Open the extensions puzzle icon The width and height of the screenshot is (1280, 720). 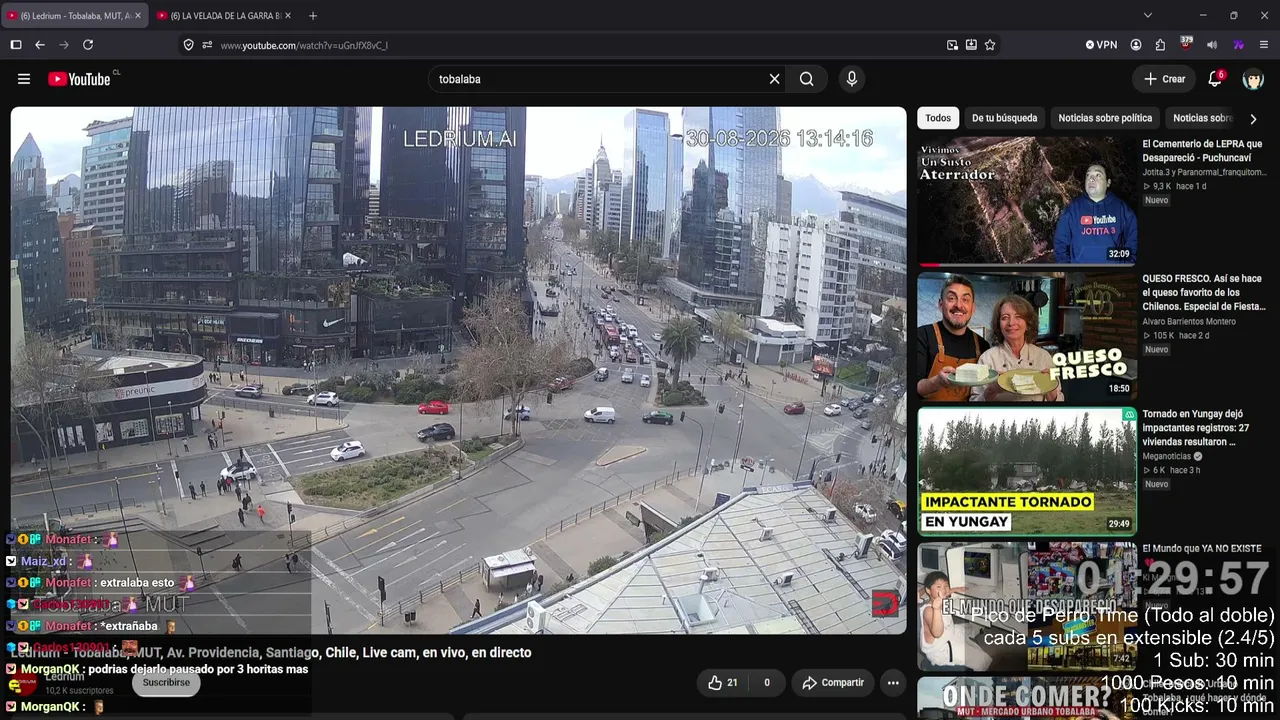click(1160, 45)
